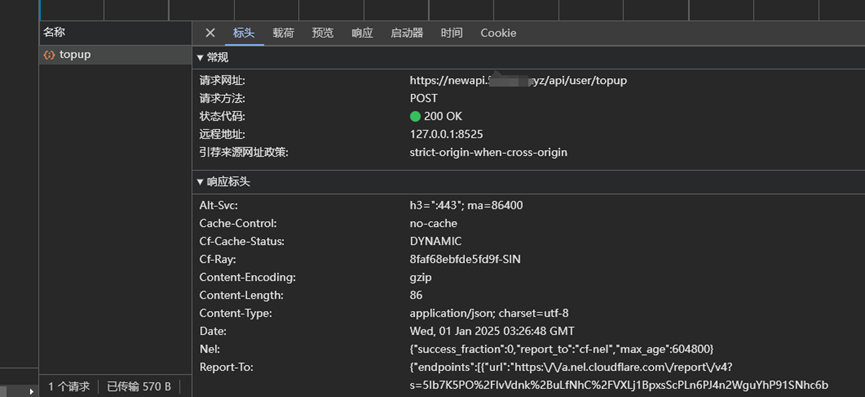The height and width of the screenshot is (397, 865).
Task: Click the 状态代码 label
Action: 222,116
